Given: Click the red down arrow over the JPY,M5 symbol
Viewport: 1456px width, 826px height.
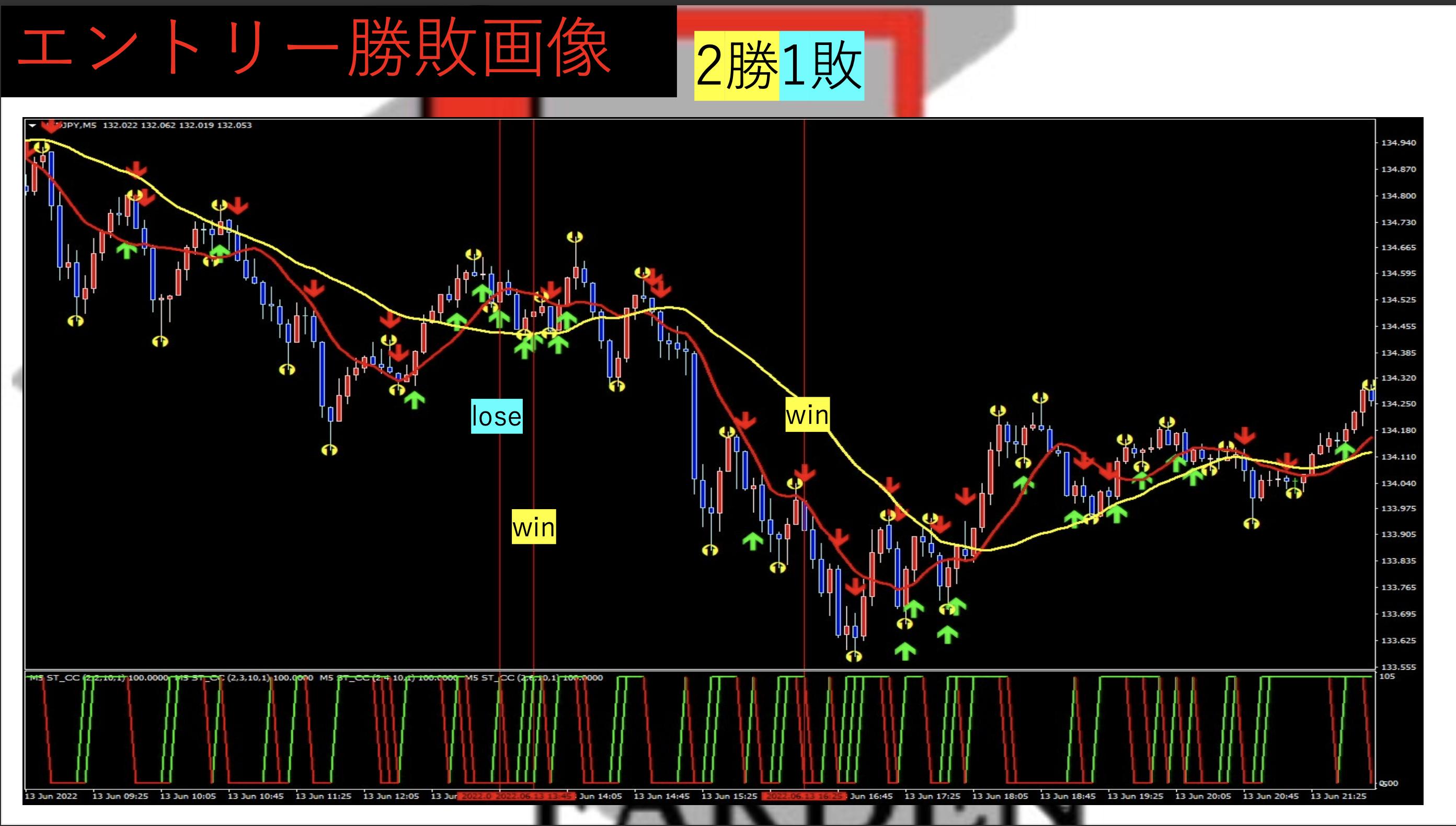Looking at the screenshot, I should (x=51, y=127).
